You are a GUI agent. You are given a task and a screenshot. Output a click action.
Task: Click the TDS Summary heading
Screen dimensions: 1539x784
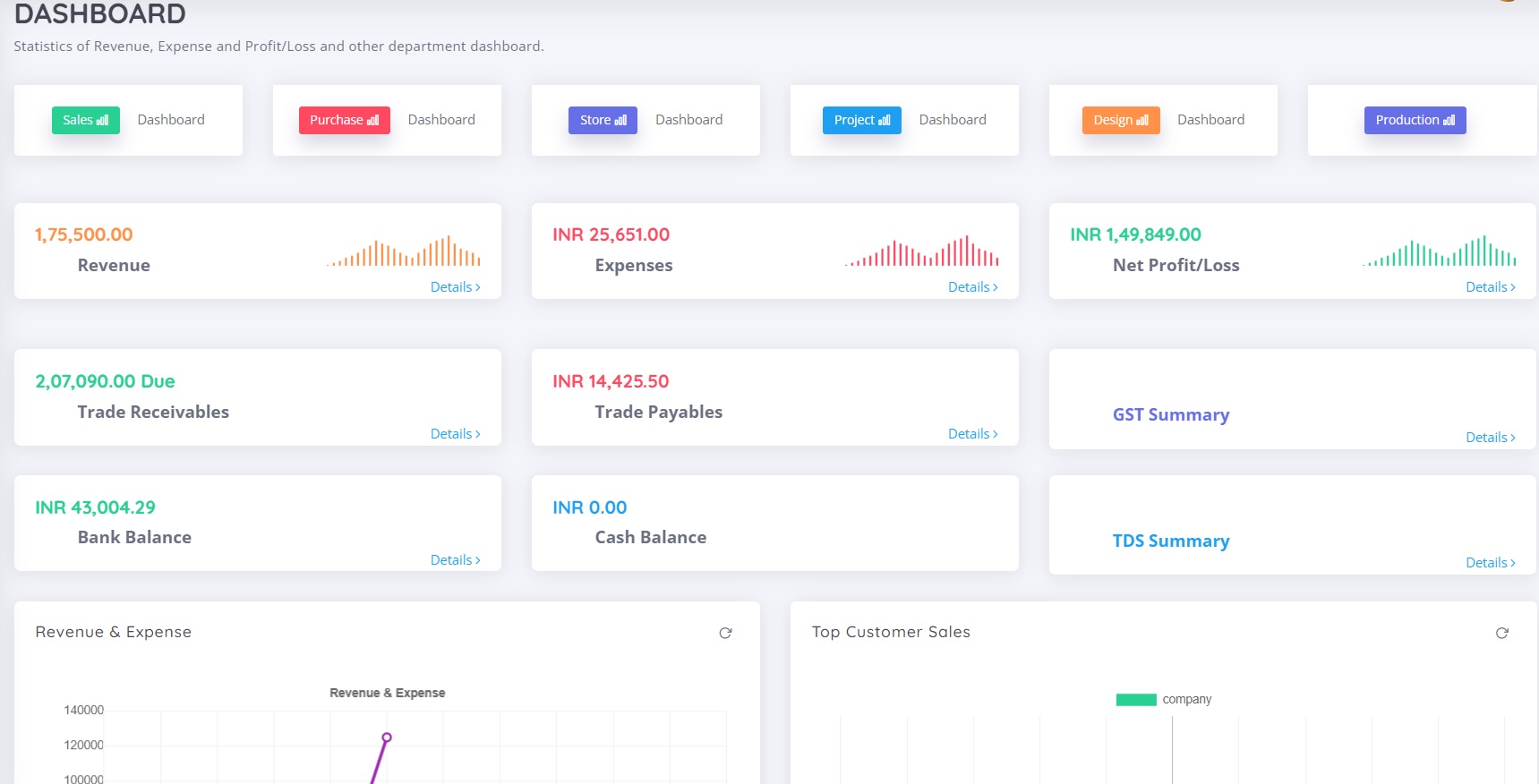1170,541
